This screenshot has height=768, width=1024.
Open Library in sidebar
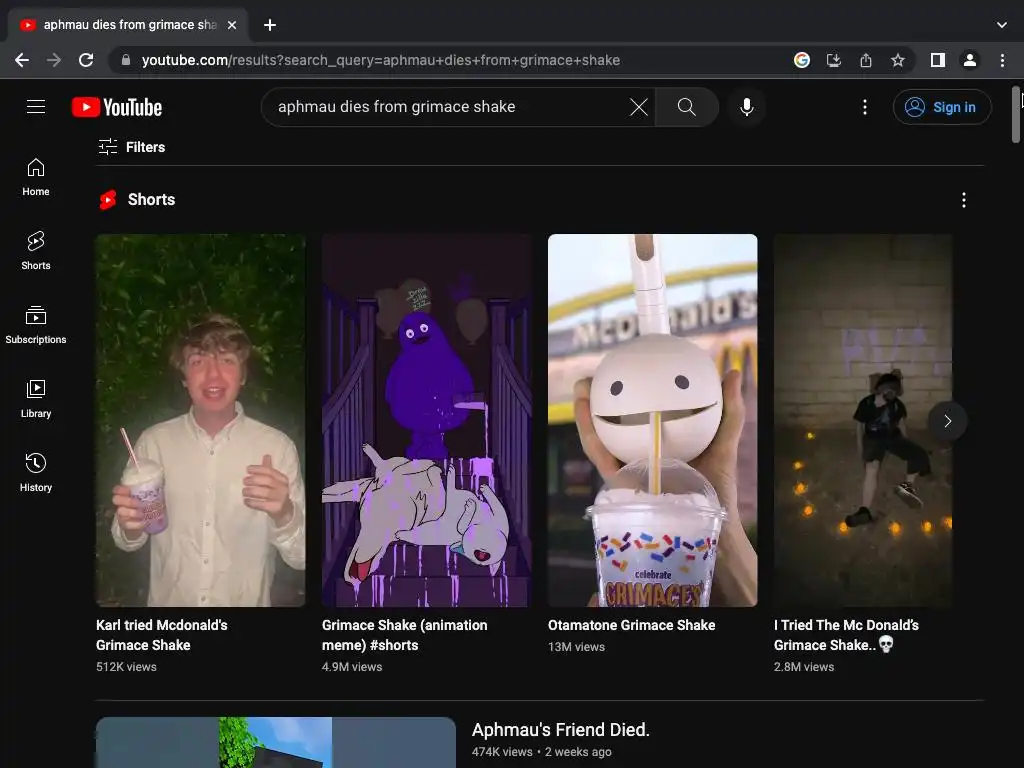pos(36,398)
